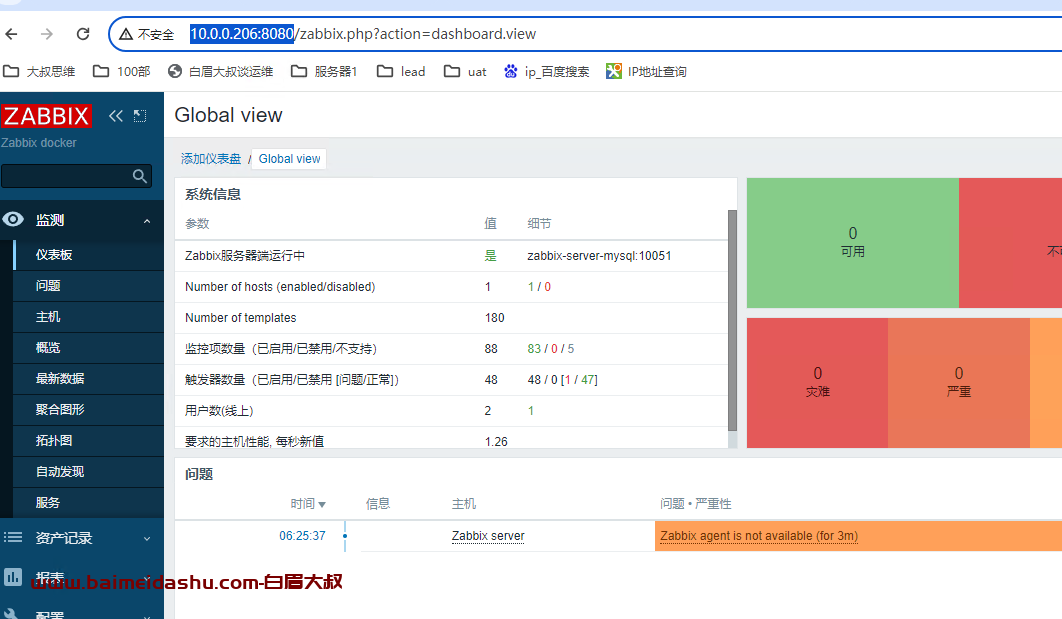Click the browser forward arrow
This screenshot has height=619, width=1062.
tap(47, 34)
